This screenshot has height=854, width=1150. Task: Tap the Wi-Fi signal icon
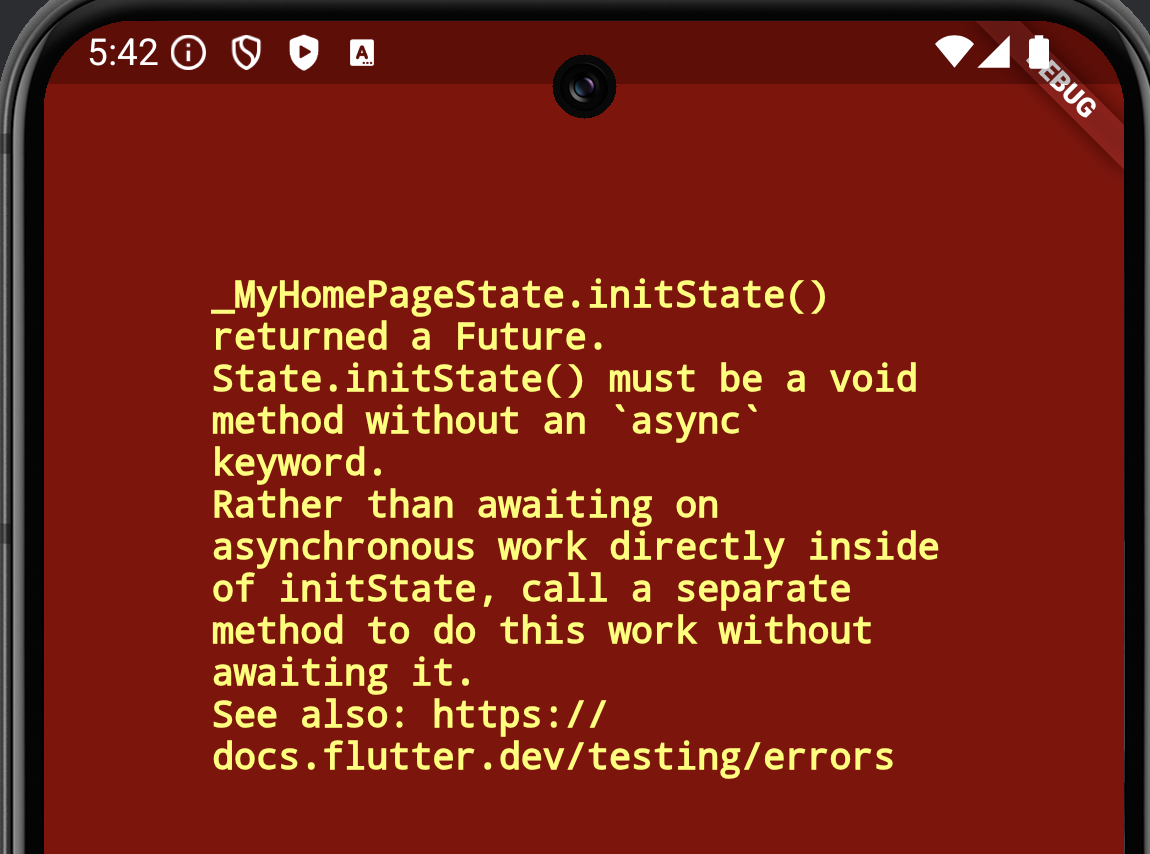[954, 51]
